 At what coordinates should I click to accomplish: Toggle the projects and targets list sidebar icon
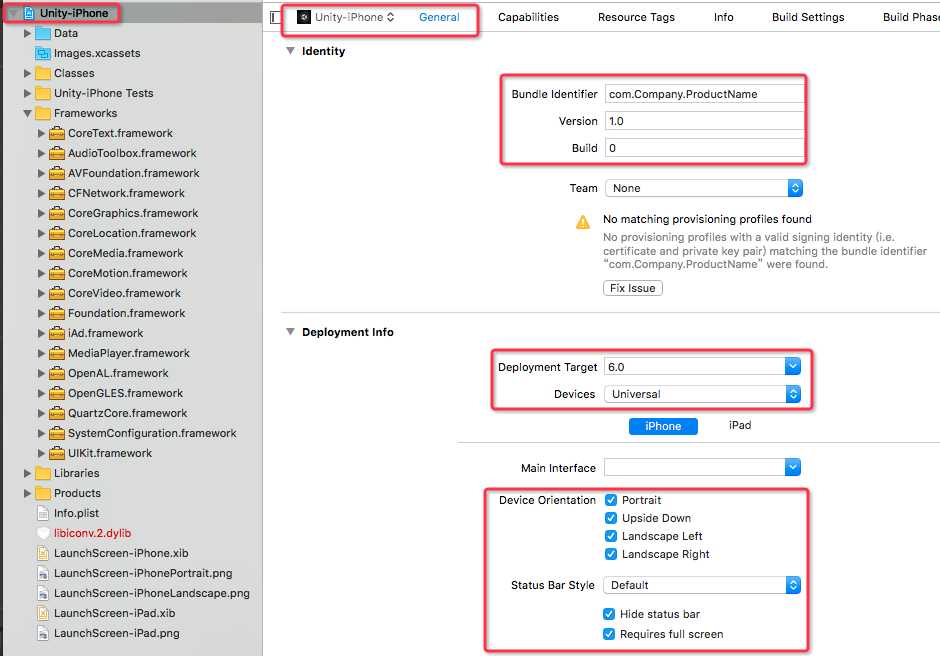point(275,17)
